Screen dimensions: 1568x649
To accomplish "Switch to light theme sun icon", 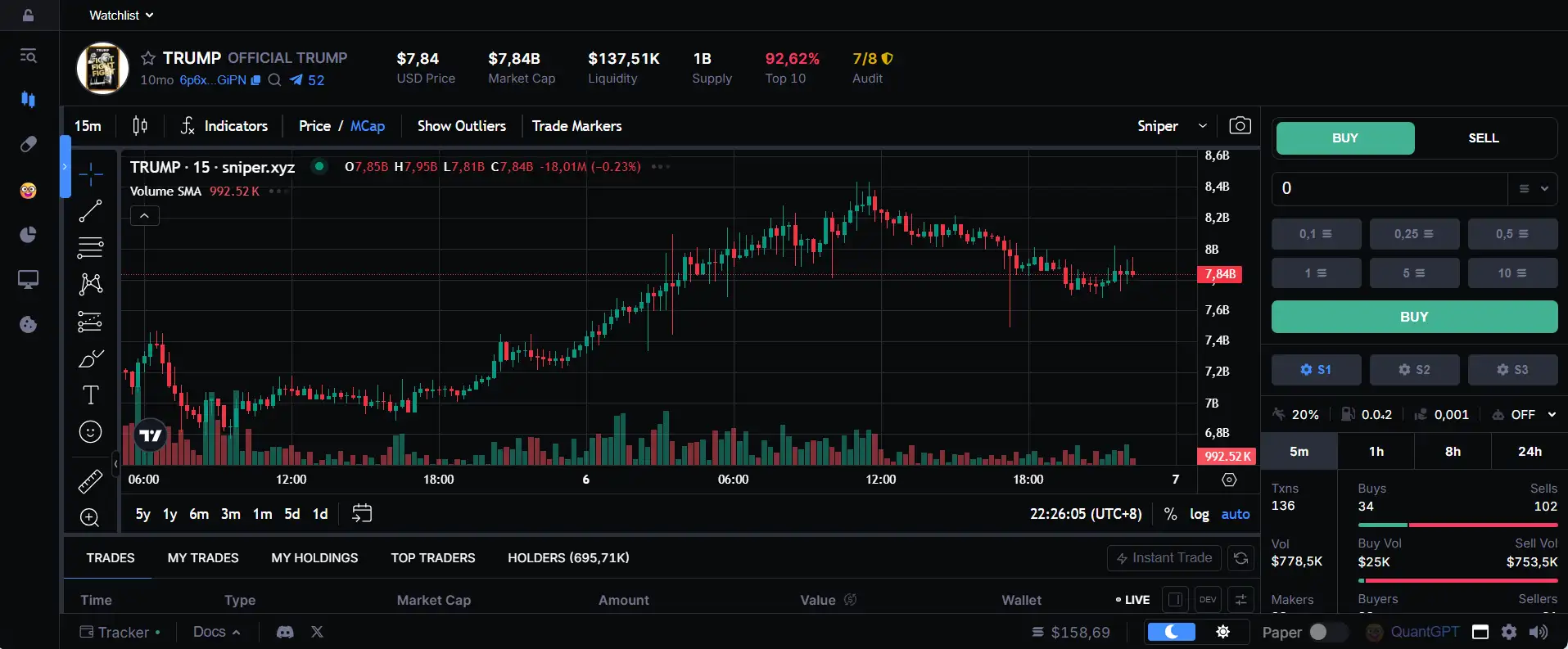I will (x=1222, y=632).
